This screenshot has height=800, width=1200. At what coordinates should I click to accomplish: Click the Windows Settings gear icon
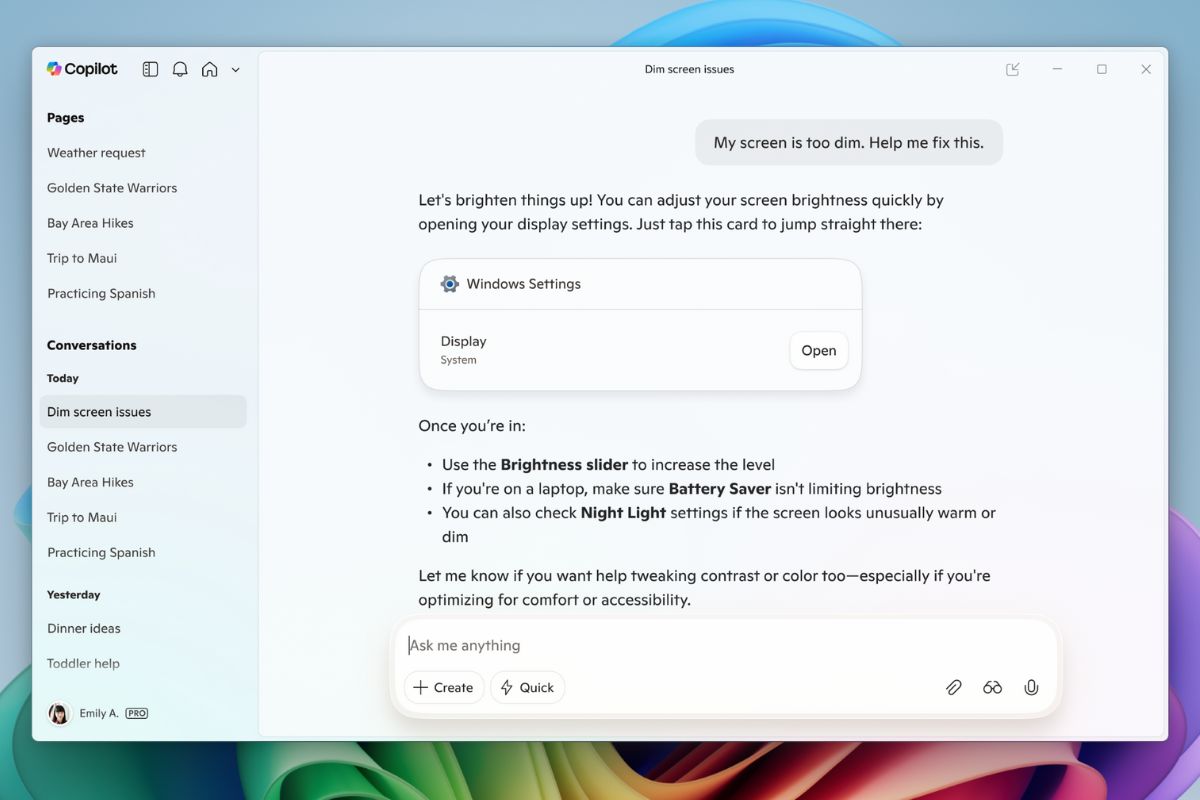[x=450, y=284]
